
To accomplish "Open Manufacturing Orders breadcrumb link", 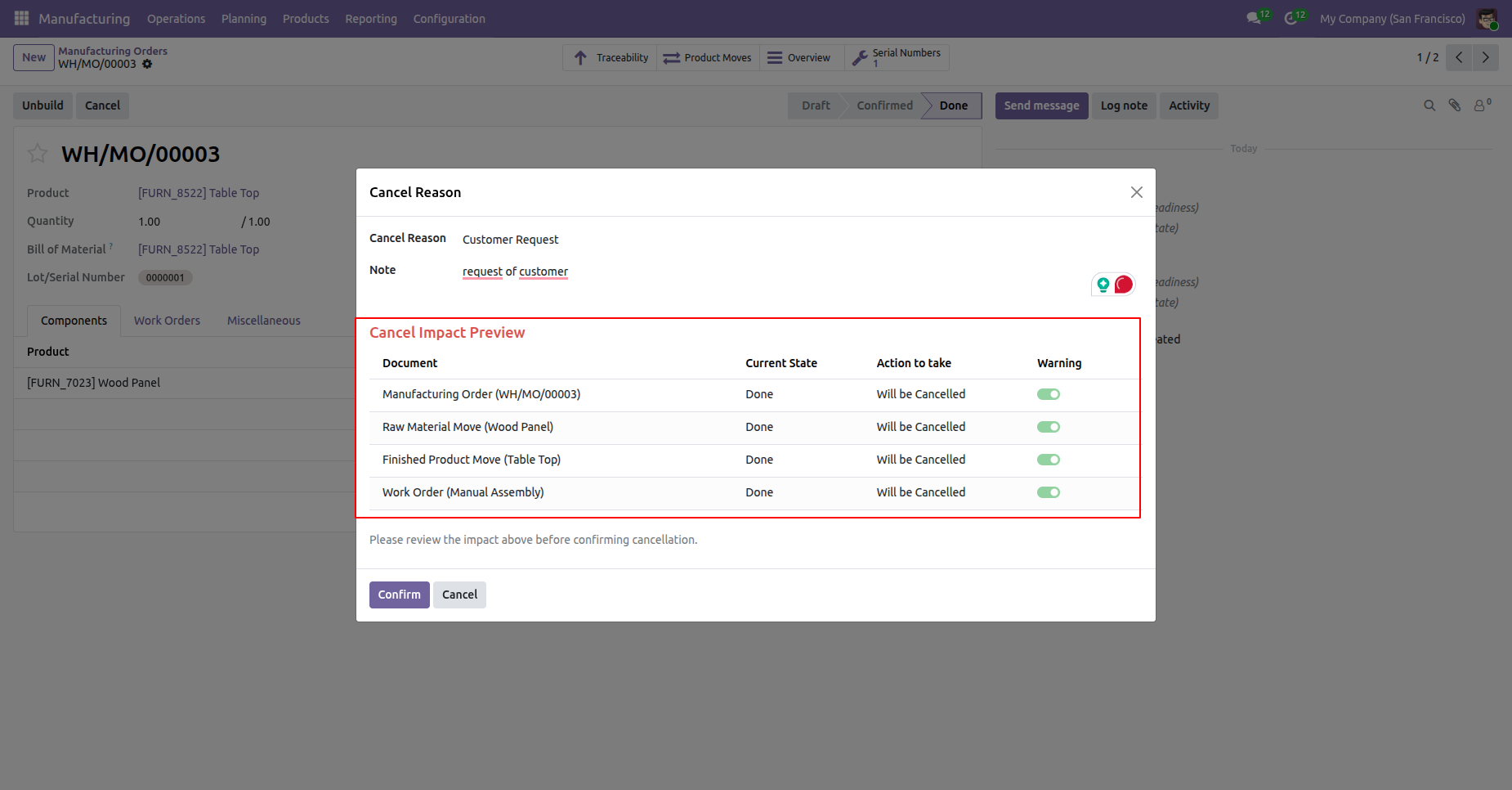I will pos(113,51).
